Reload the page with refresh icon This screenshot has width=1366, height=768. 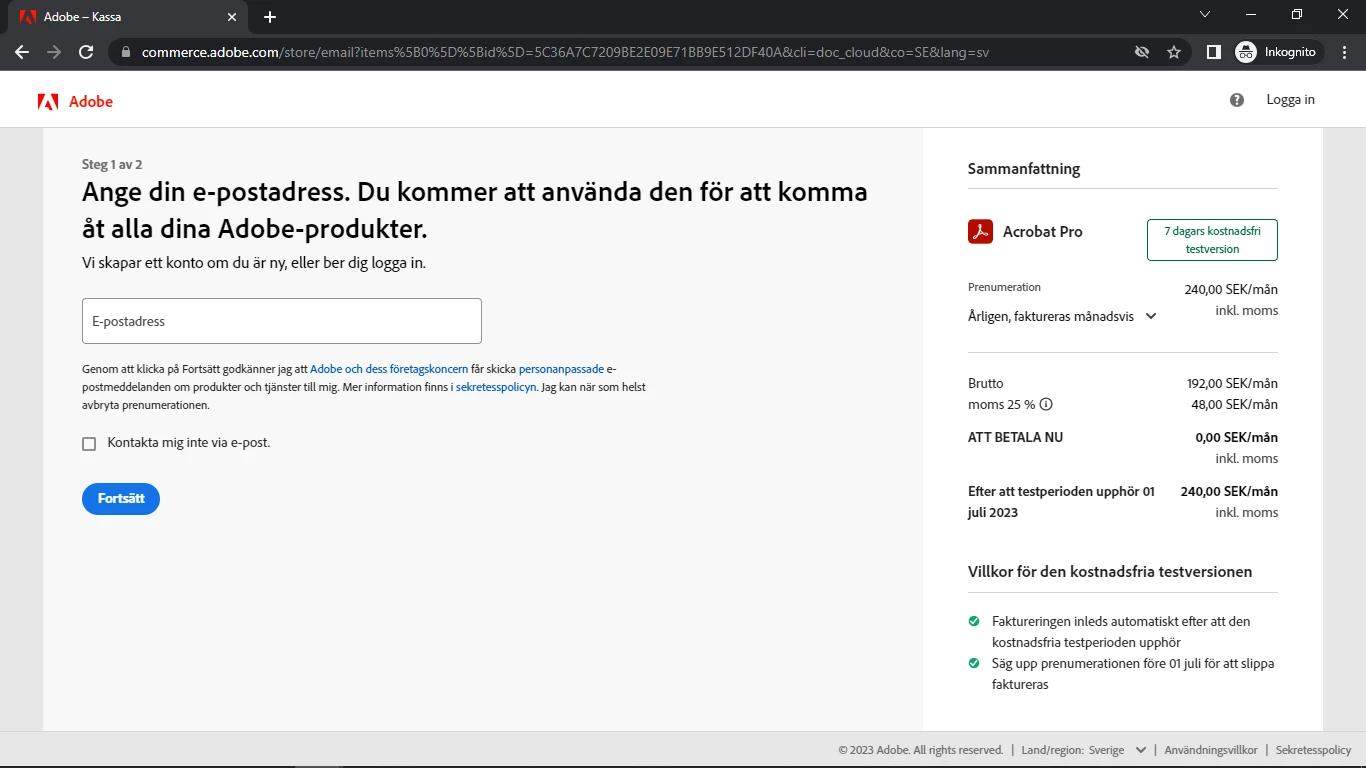pos(86,52)
